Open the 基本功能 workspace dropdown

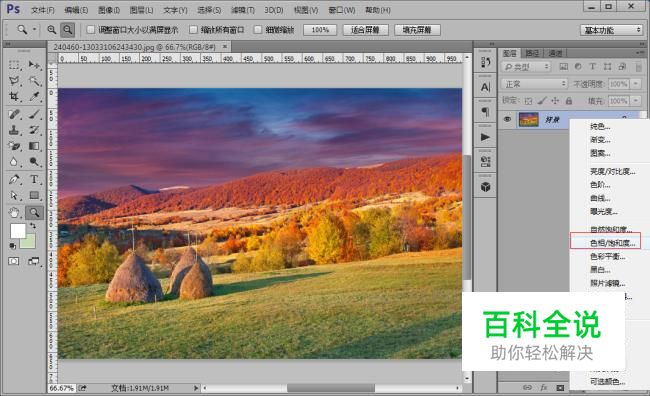[611, 30]
